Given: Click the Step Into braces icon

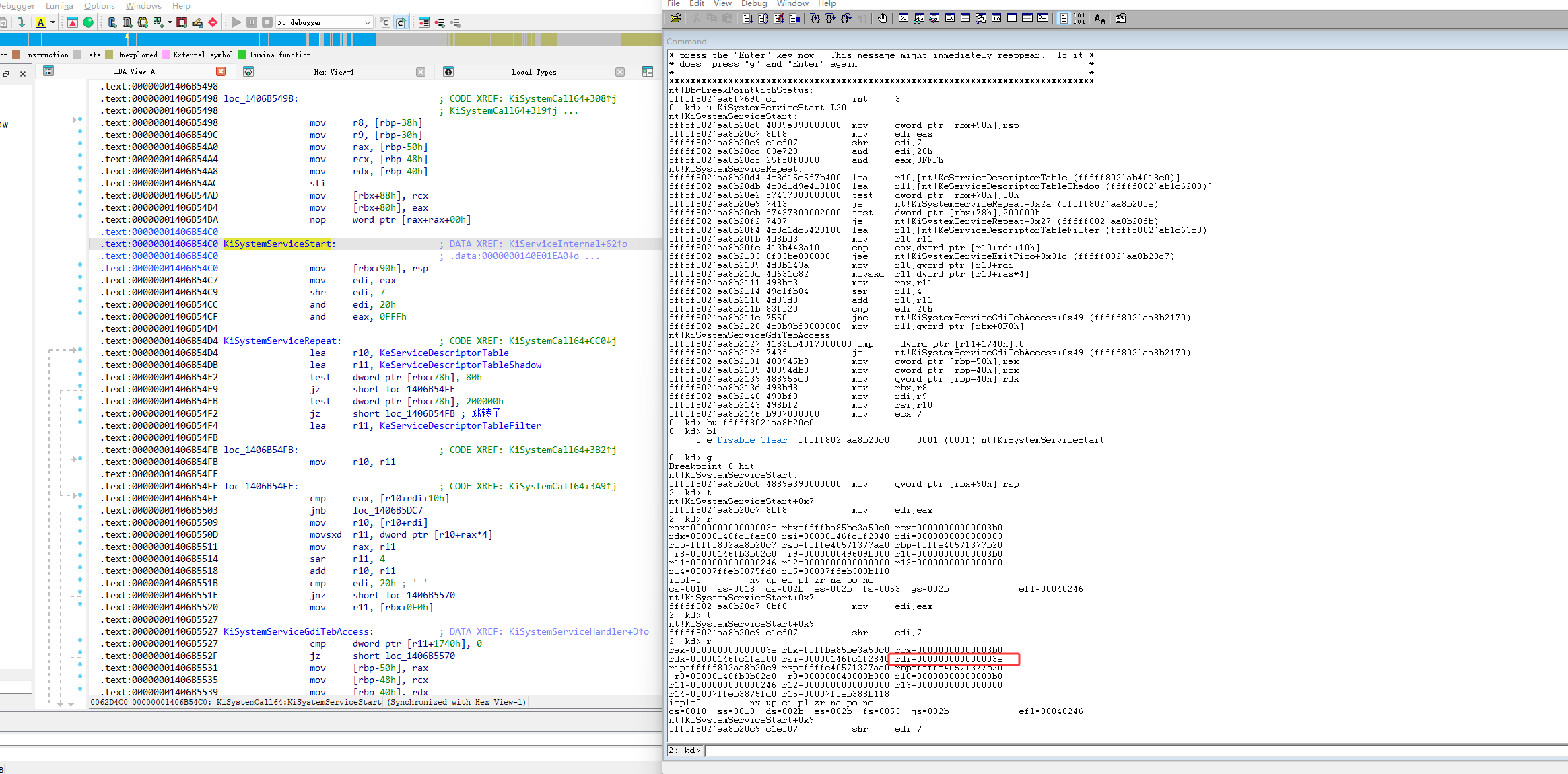Looking at the screenshot, I should pyautogui.click(x=815, y=19).
